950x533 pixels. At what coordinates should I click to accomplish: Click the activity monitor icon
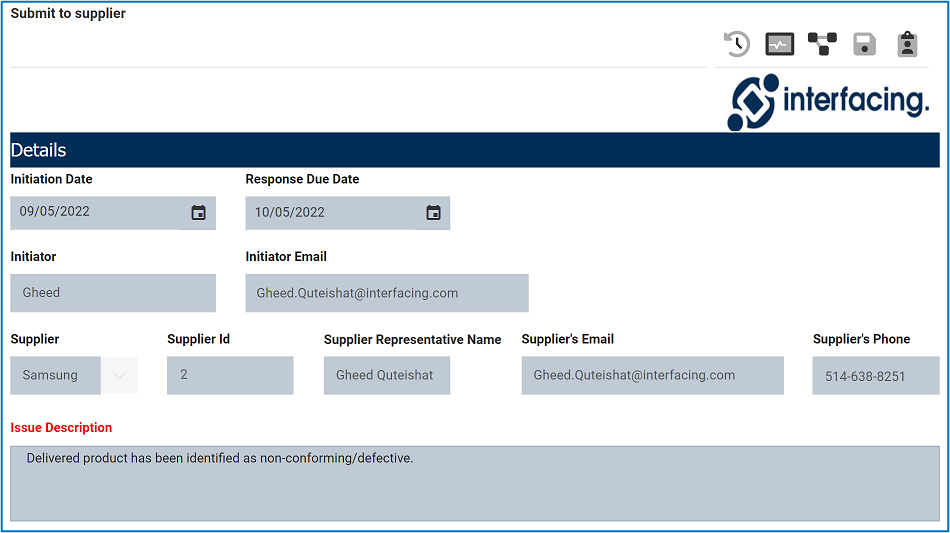(779, 44)
